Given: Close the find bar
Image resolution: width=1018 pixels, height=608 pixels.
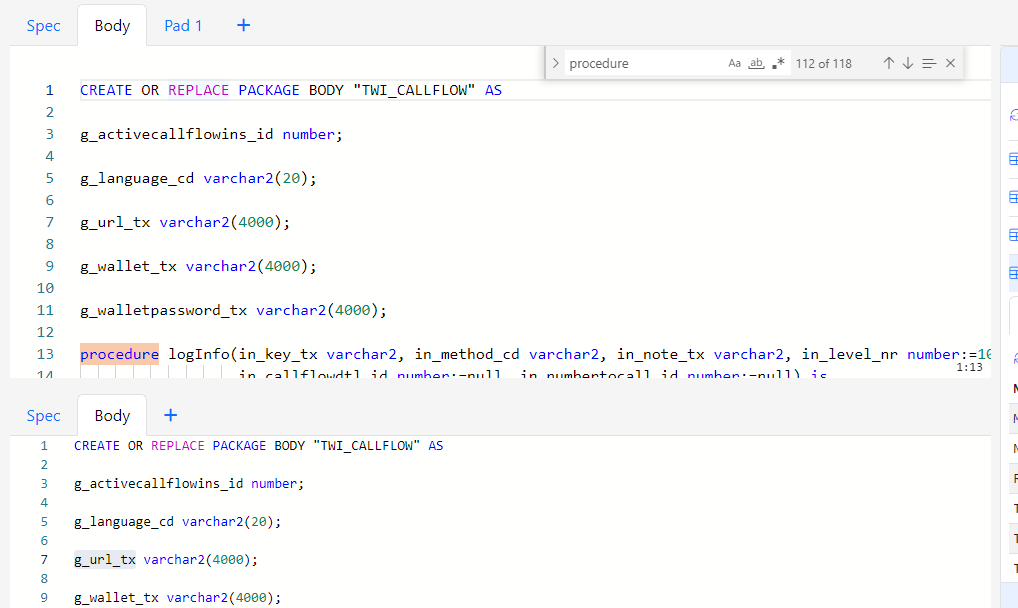Looking at the screenshot, I should pyautogui.click(x=950, y=63).
